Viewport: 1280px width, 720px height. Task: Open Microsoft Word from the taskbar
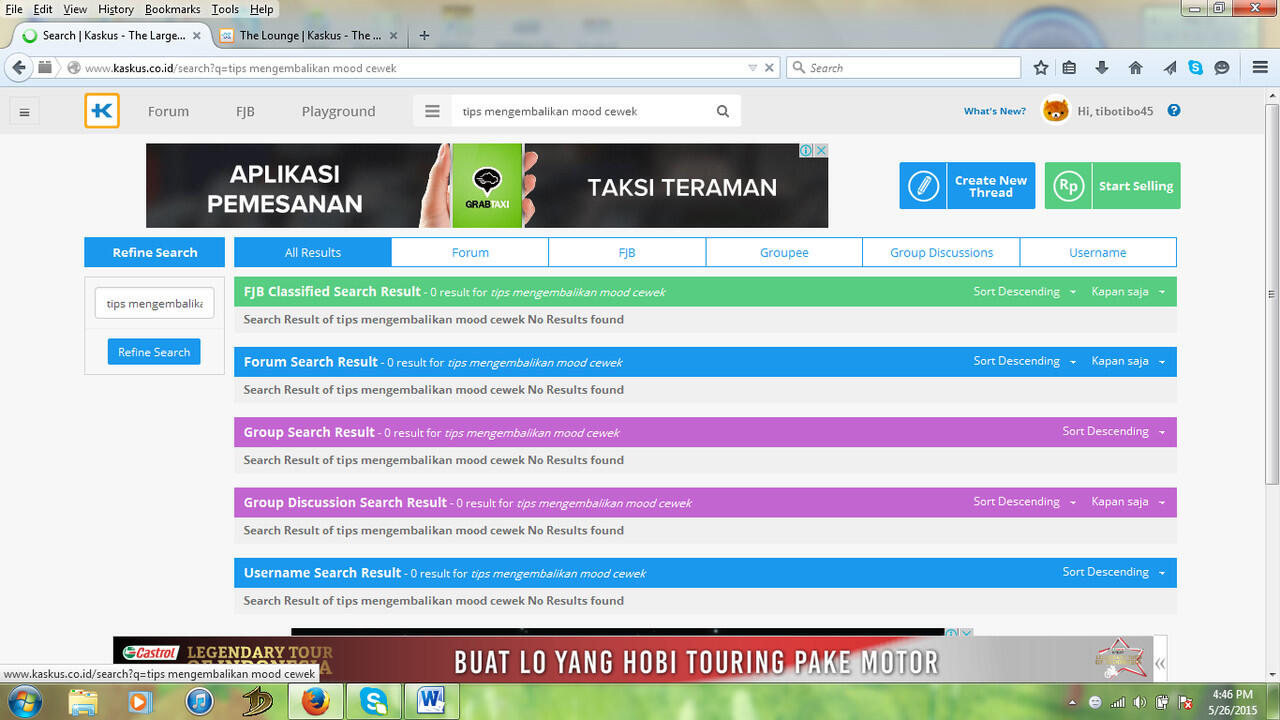tap(431, 701)
